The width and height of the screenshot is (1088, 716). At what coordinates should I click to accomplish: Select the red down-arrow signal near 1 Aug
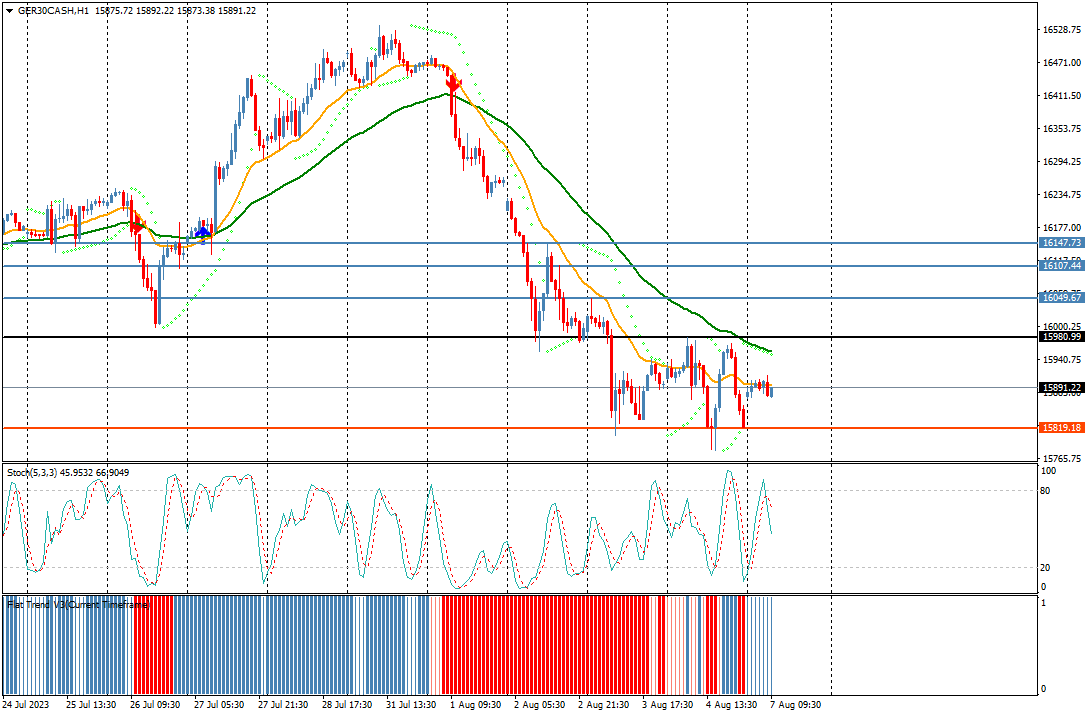tap(452, 85)
